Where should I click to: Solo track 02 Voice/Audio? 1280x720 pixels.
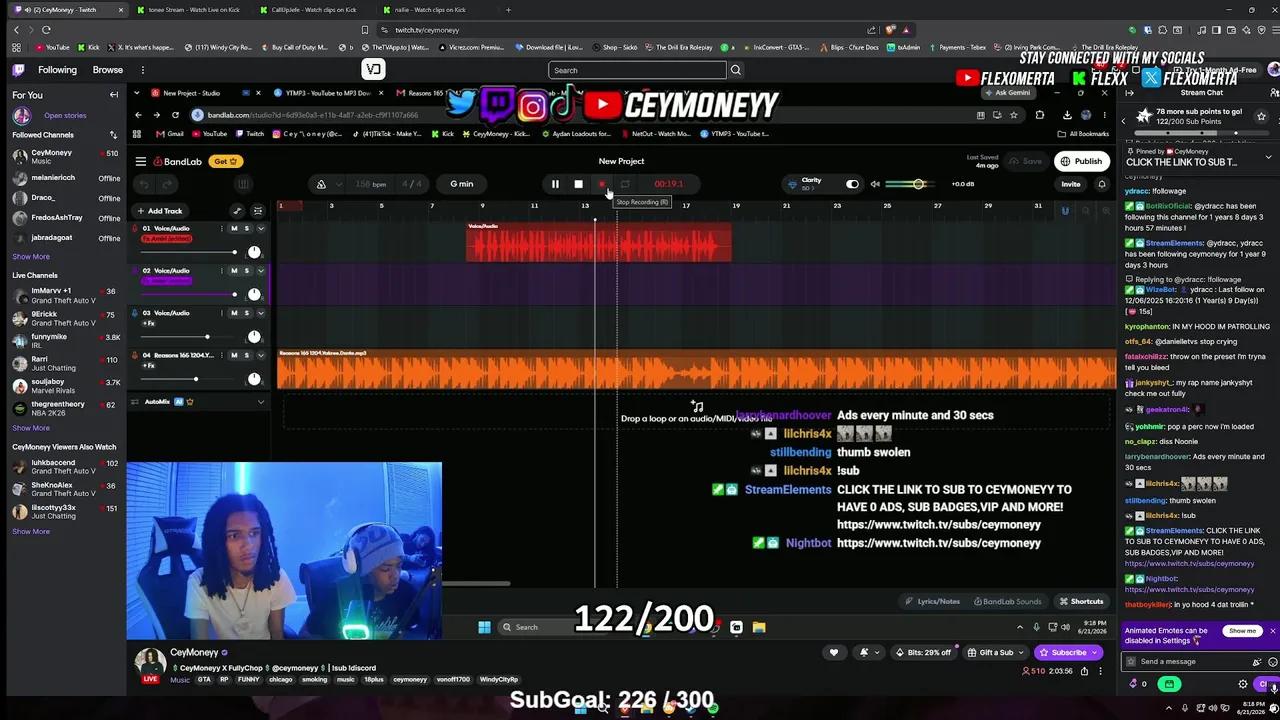click(247, 270)
